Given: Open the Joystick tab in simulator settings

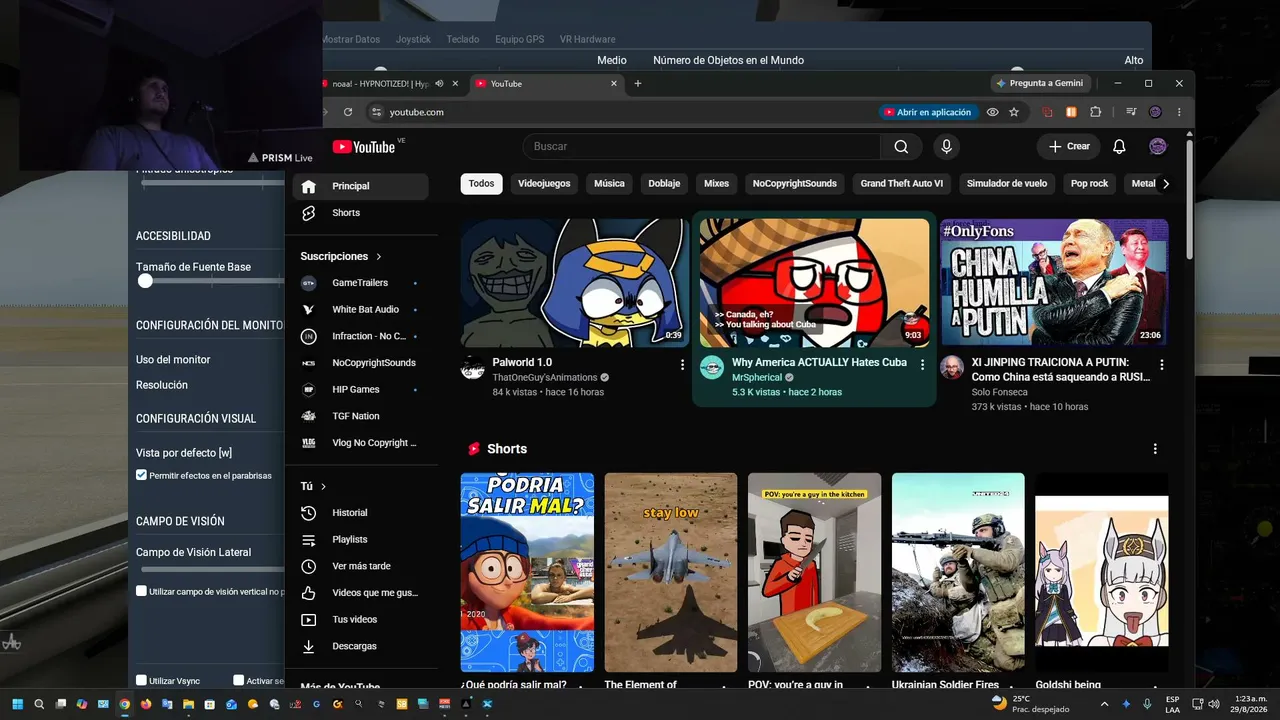Looking at the screenshot, I should point(413,39).
